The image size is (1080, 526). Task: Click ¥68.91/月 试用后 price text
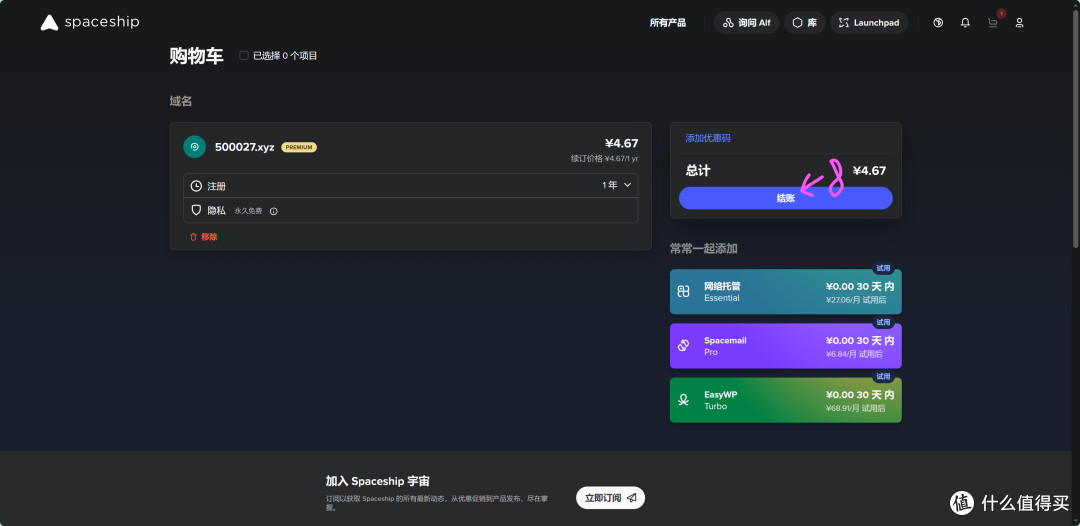855,408
